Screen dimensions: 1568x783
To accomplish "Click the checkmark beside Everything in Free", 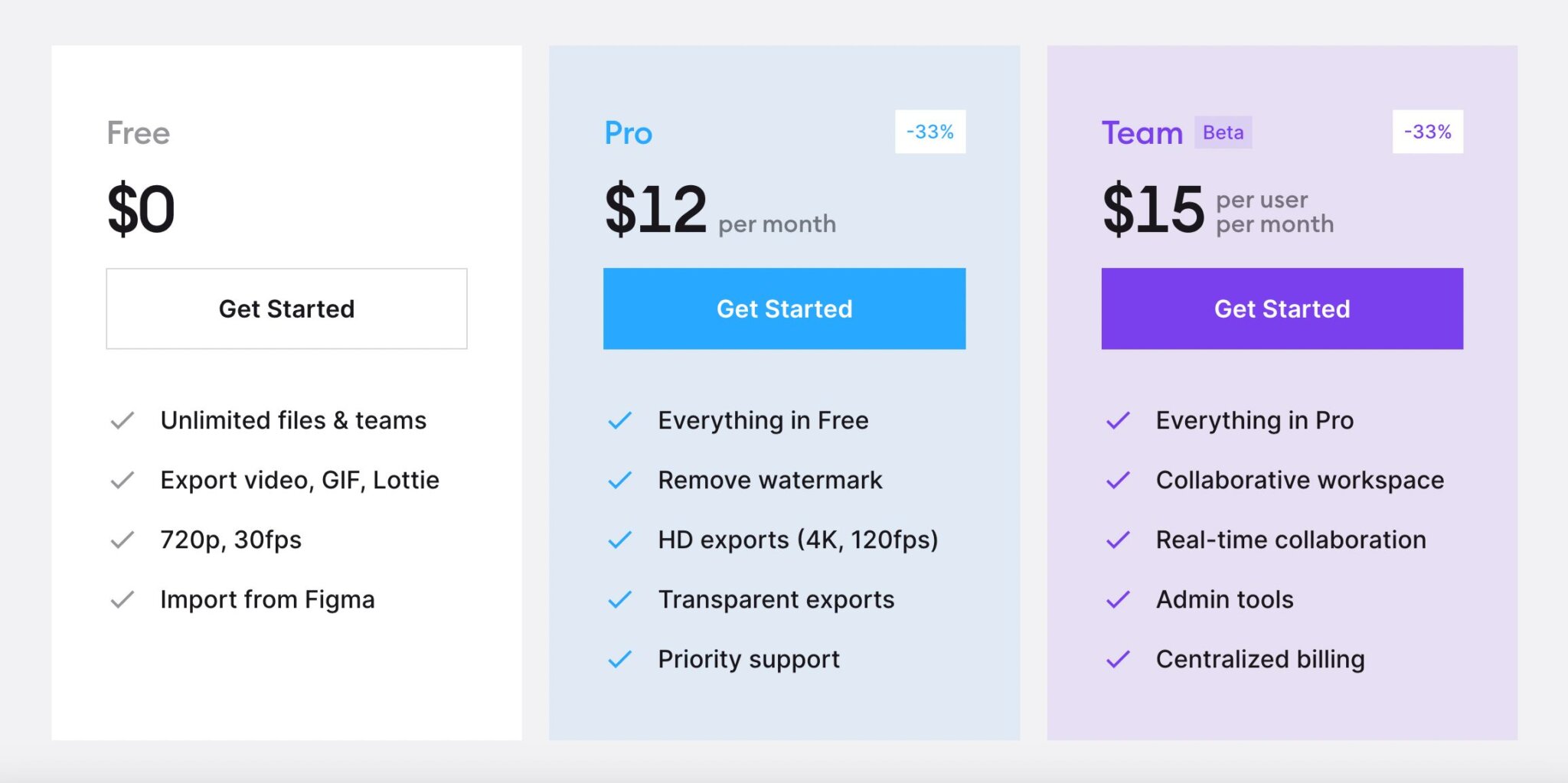I will (619, 419).
